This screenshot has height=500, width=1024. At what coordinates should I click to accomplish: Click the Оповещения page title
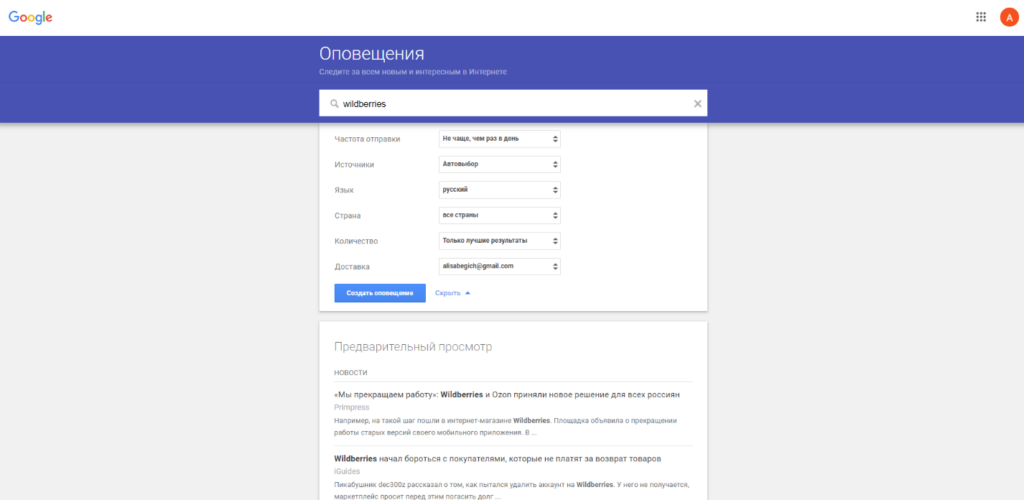click(x=372, y=54)
